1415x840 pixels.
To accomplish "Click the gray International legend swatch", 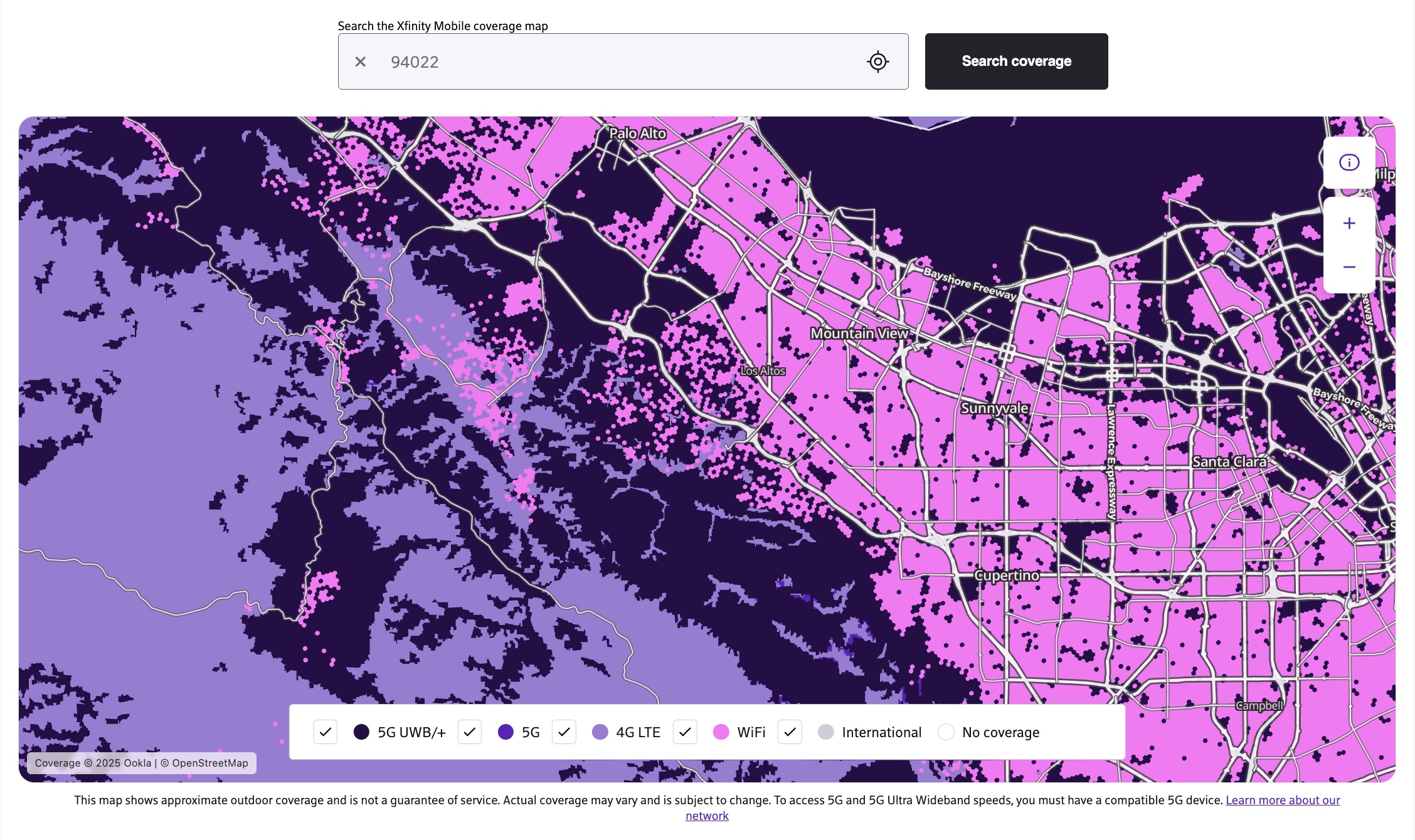I will pyautogui.click(x=826, y=732).
